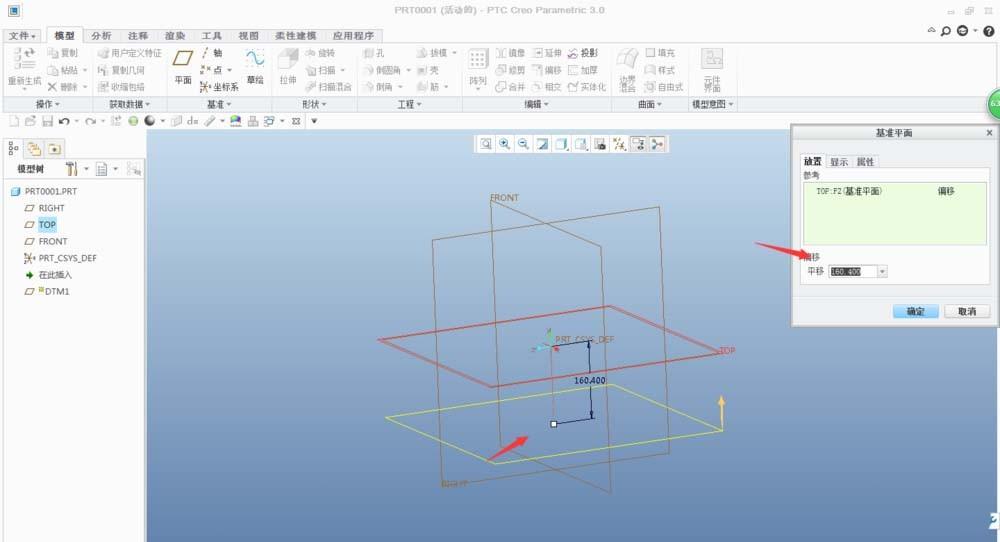Expand the 曲面 group dropdown

pyautogui.click(x=650, y=104)
